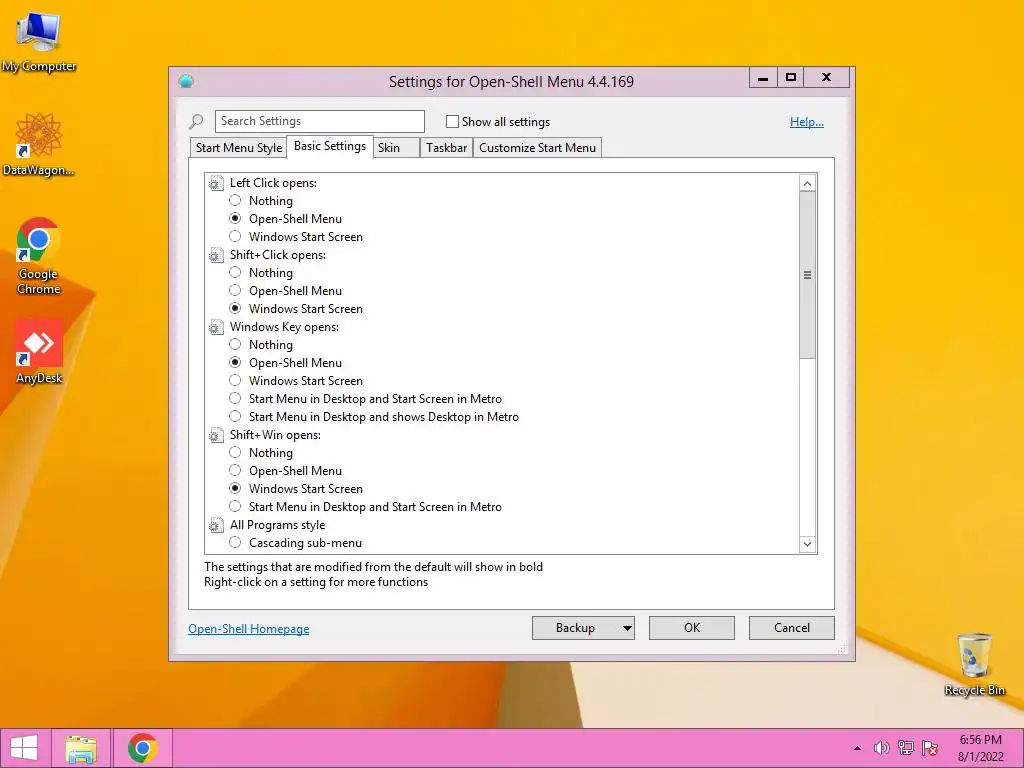Click the "Windows Key opens:" heading text

point(284,327)
